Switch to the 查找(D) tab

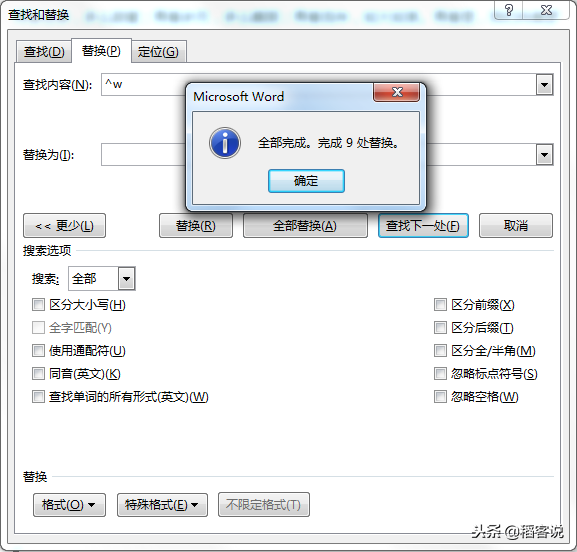click(44, 52)
